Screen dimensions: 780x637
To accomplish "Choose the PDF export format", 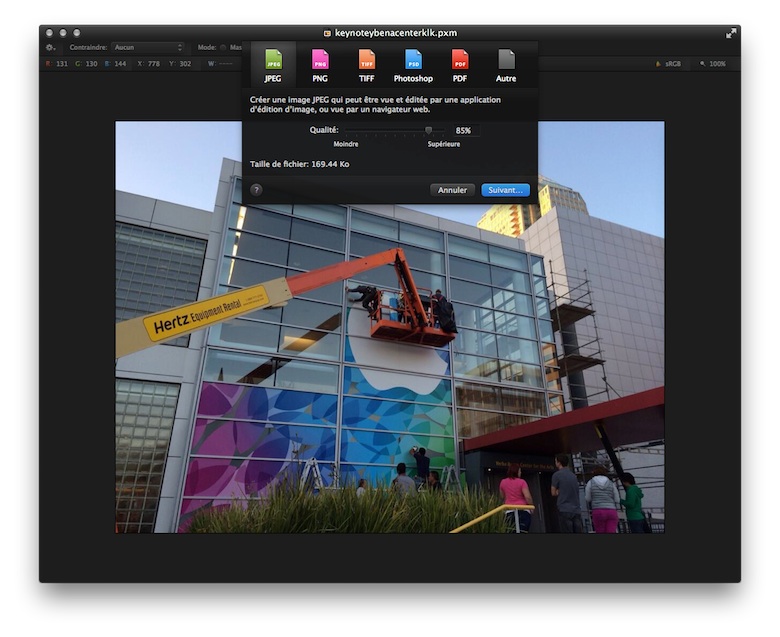I will (x=460, y=65).
